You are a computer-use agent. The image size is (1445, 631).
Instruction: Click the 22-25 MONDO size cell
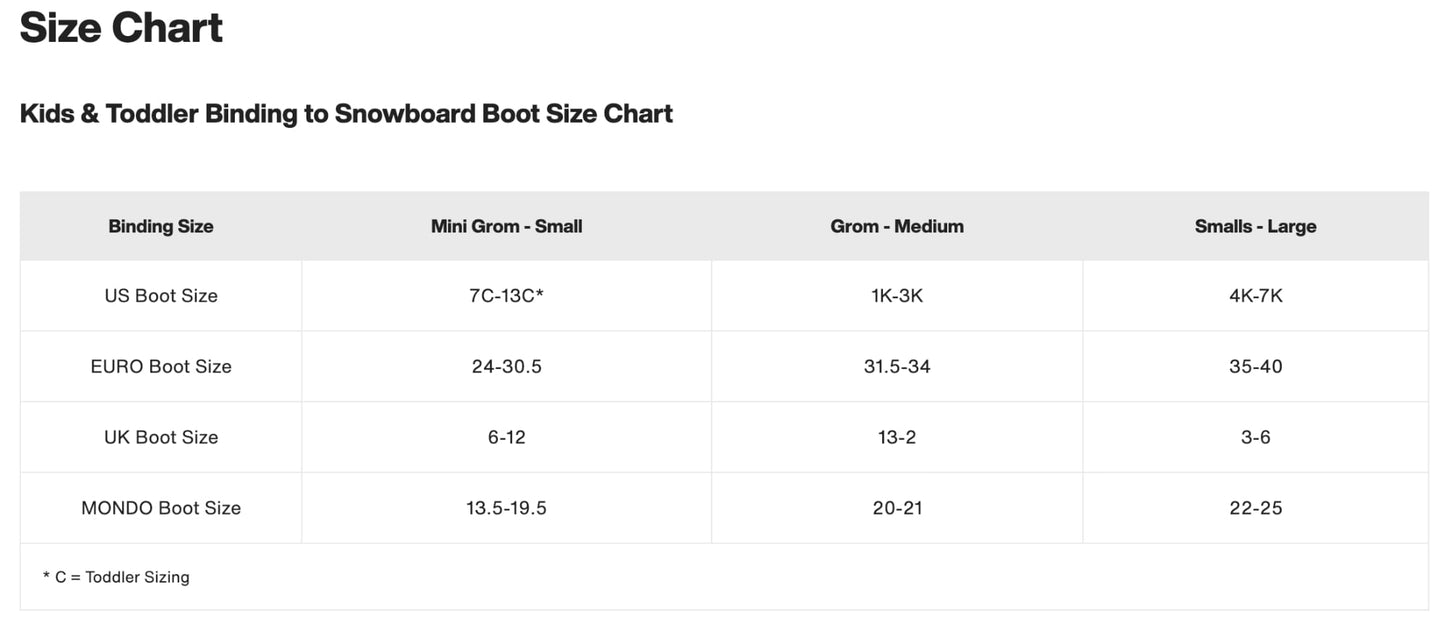(1255, 508)
